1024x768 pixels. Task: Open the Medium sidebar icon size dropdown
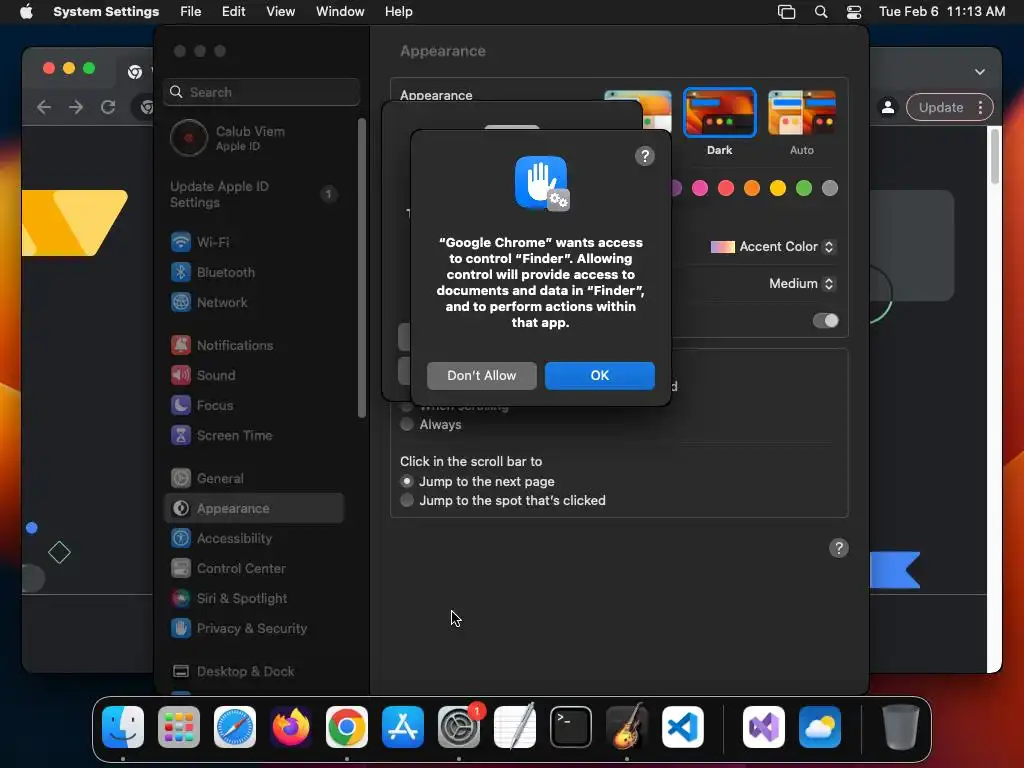click(x=801, y=283)
